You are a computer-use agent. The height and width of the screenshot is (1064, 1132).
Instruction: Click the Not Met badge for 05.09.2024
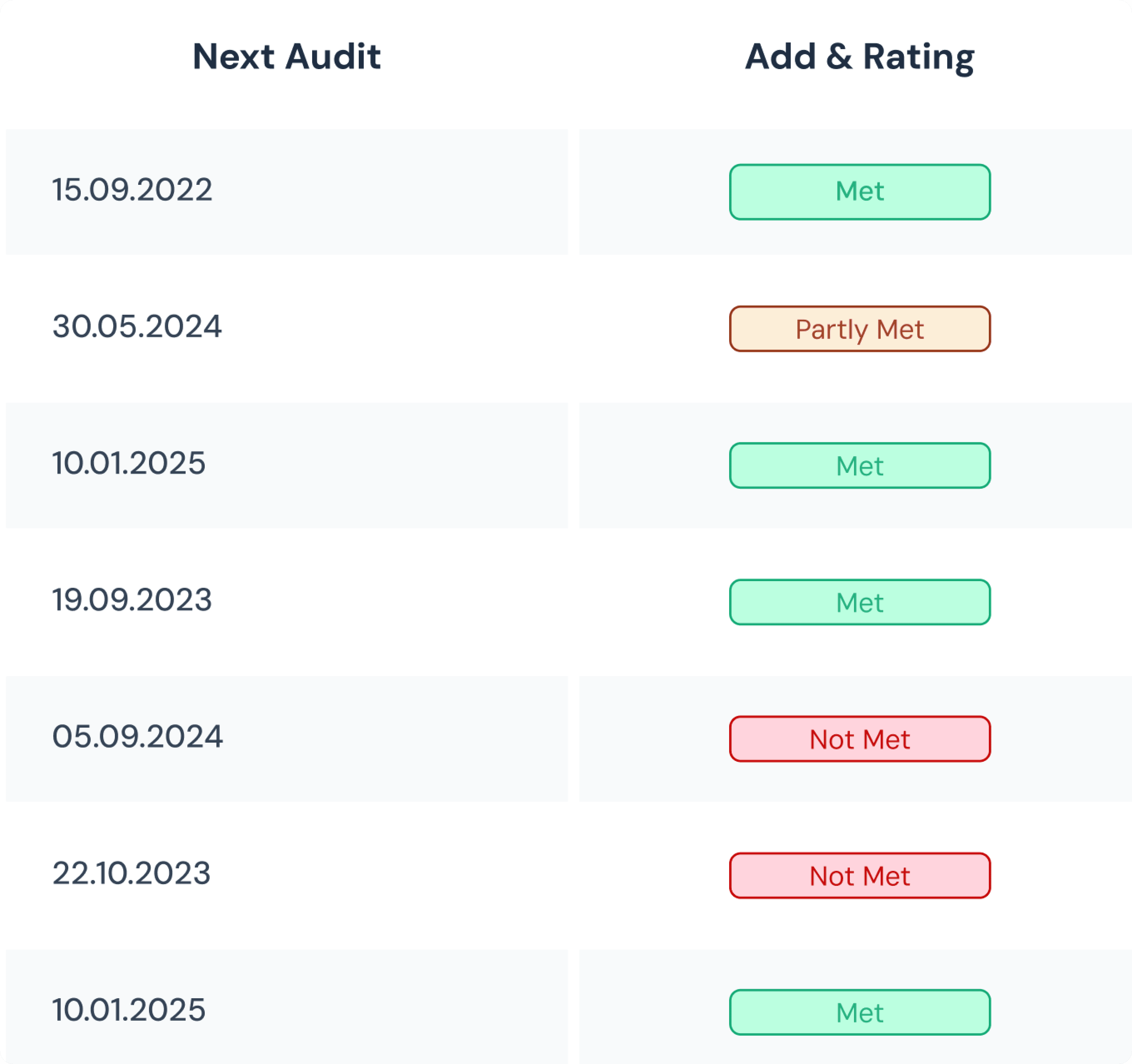click(x=859, y=739)
